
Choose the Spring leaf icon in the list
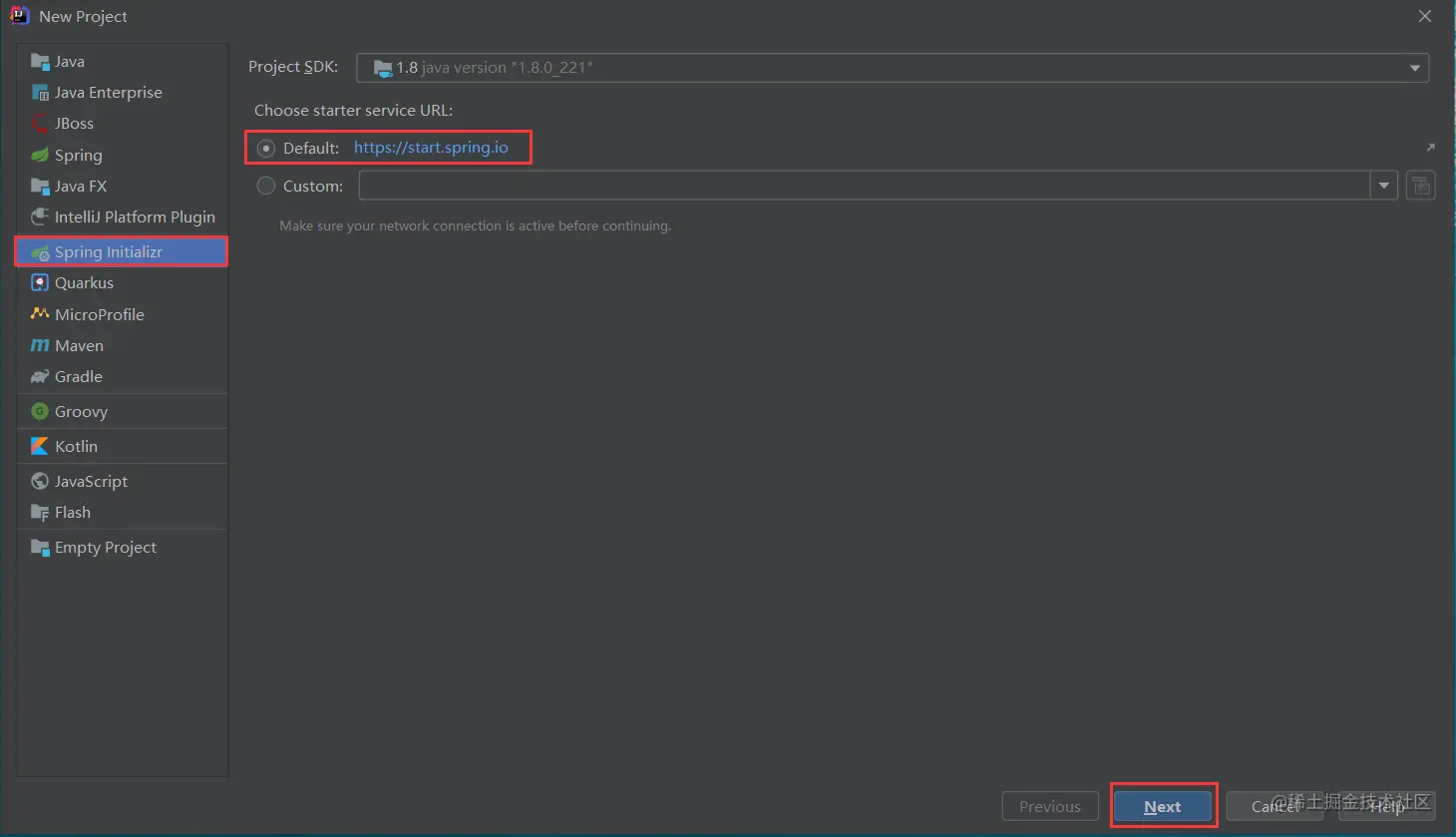pyautogui.click(x=40, y=155)
